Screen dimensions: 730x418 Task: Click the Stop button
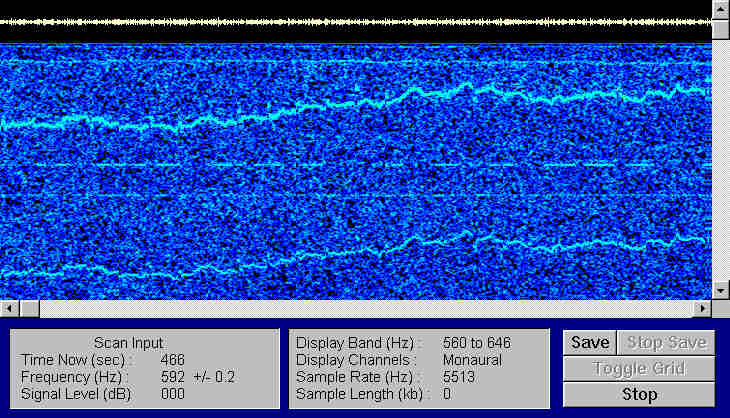click(x=639, y=394)
